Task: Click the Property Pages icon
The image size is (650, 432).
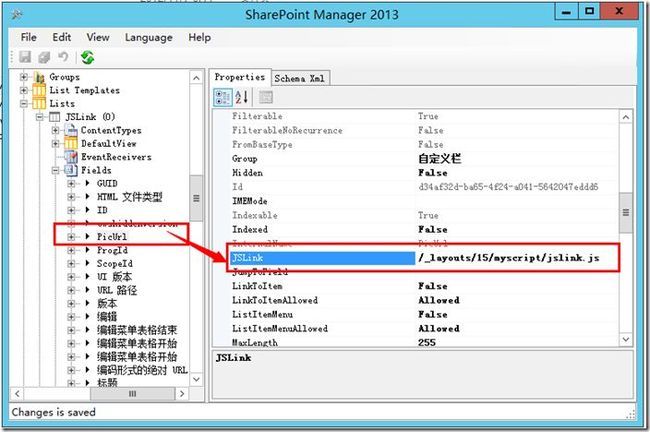Action: 266,97
